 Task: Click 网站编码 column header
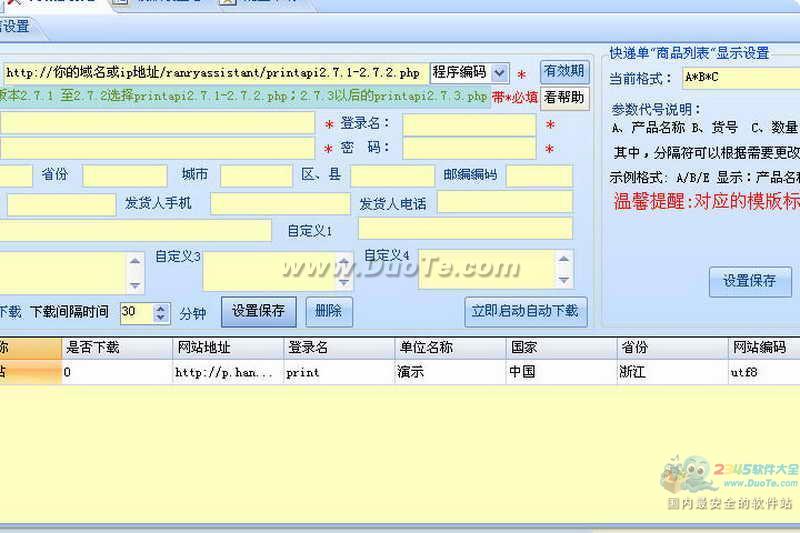(764, 348)
